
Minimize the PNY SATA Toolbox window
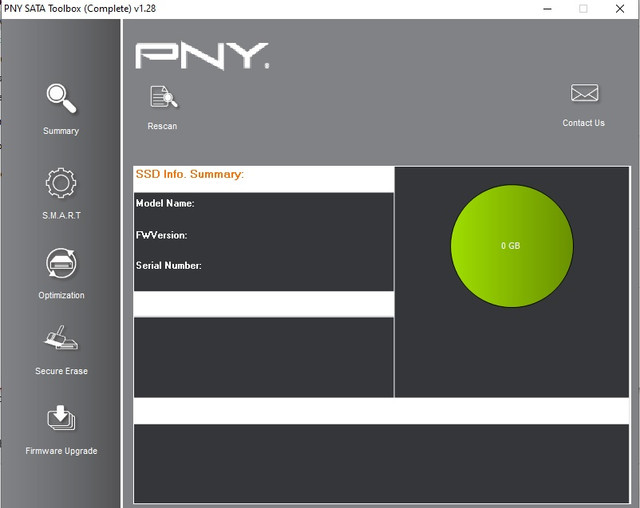point(547,9)
